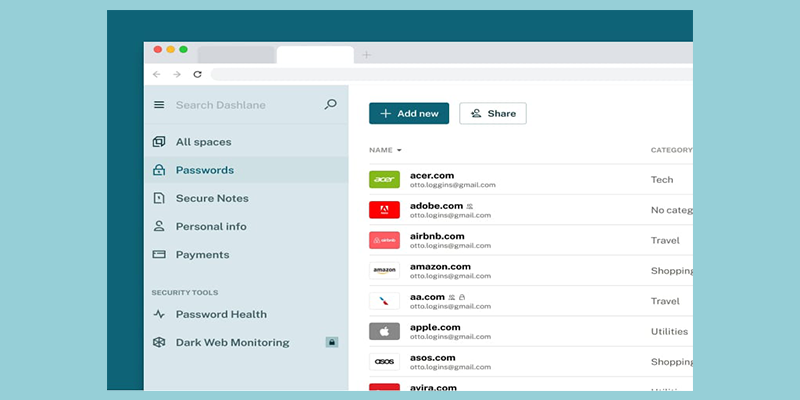Click the Payments card icon
Viewport: 800px width, 400px height.
(159, 254)
